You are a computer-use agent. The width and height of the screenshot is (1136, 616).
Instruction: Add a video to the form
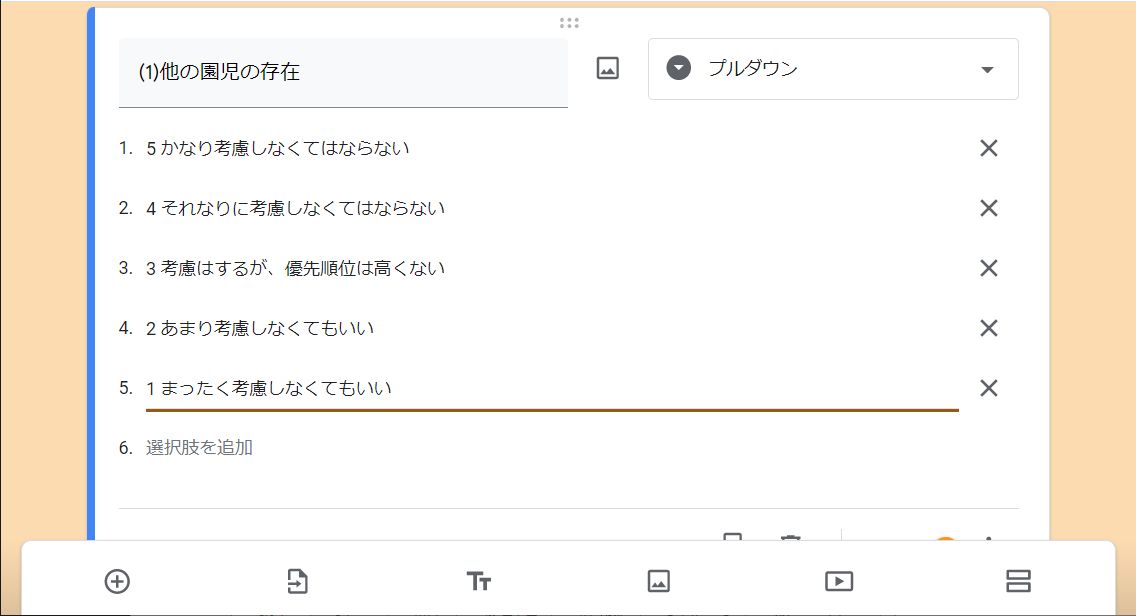pyautogui.click(x=838, y=581)
